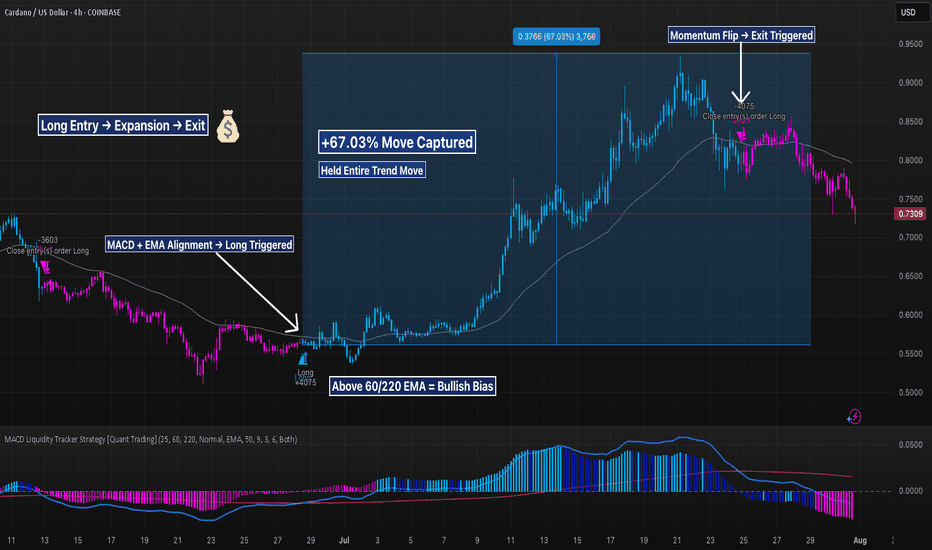Screen dimensions: 932x550
Task: Click the money bag emoji icon
Action: point(228,125)
